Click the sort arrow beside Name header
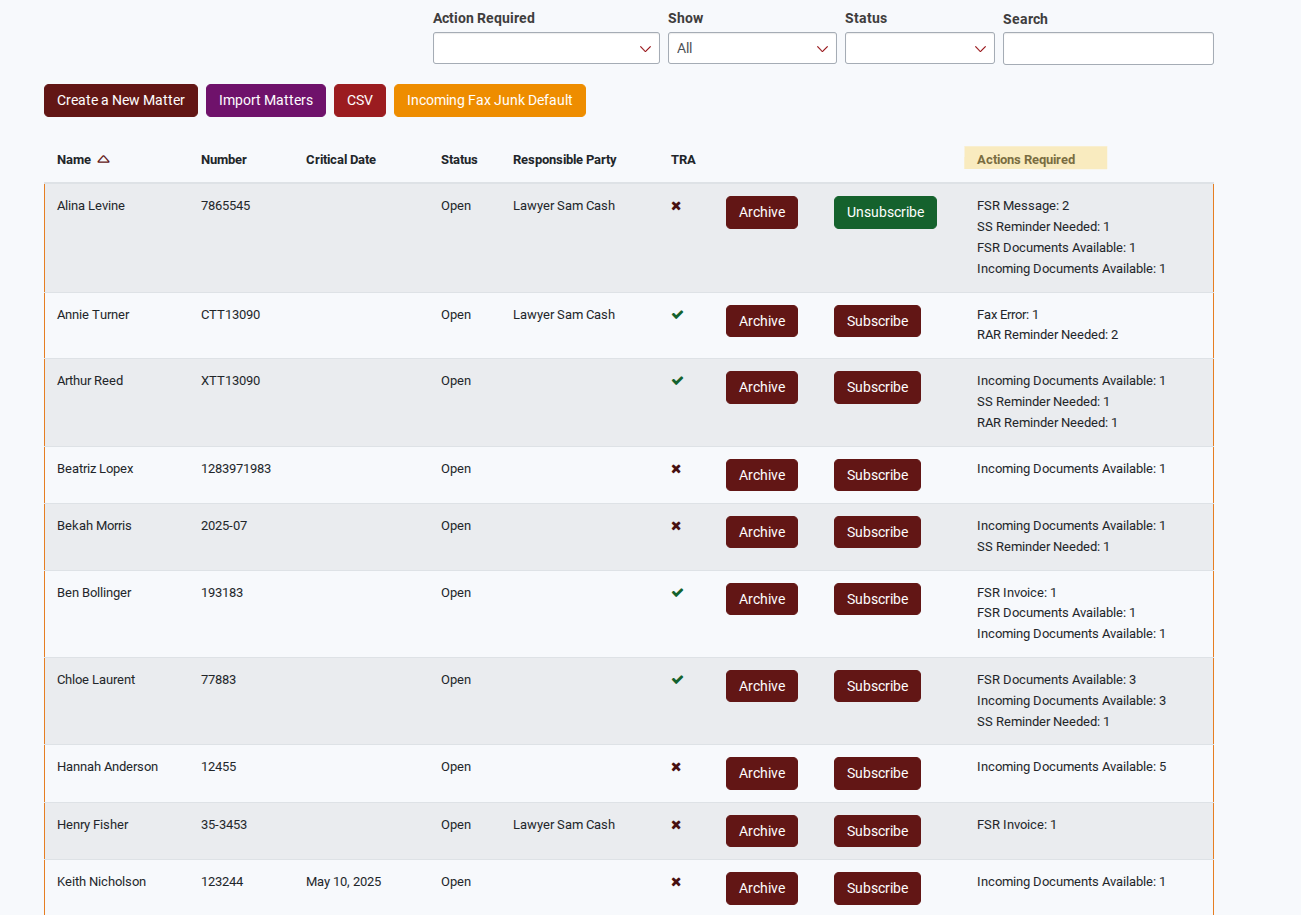 [x=103, y=160]
